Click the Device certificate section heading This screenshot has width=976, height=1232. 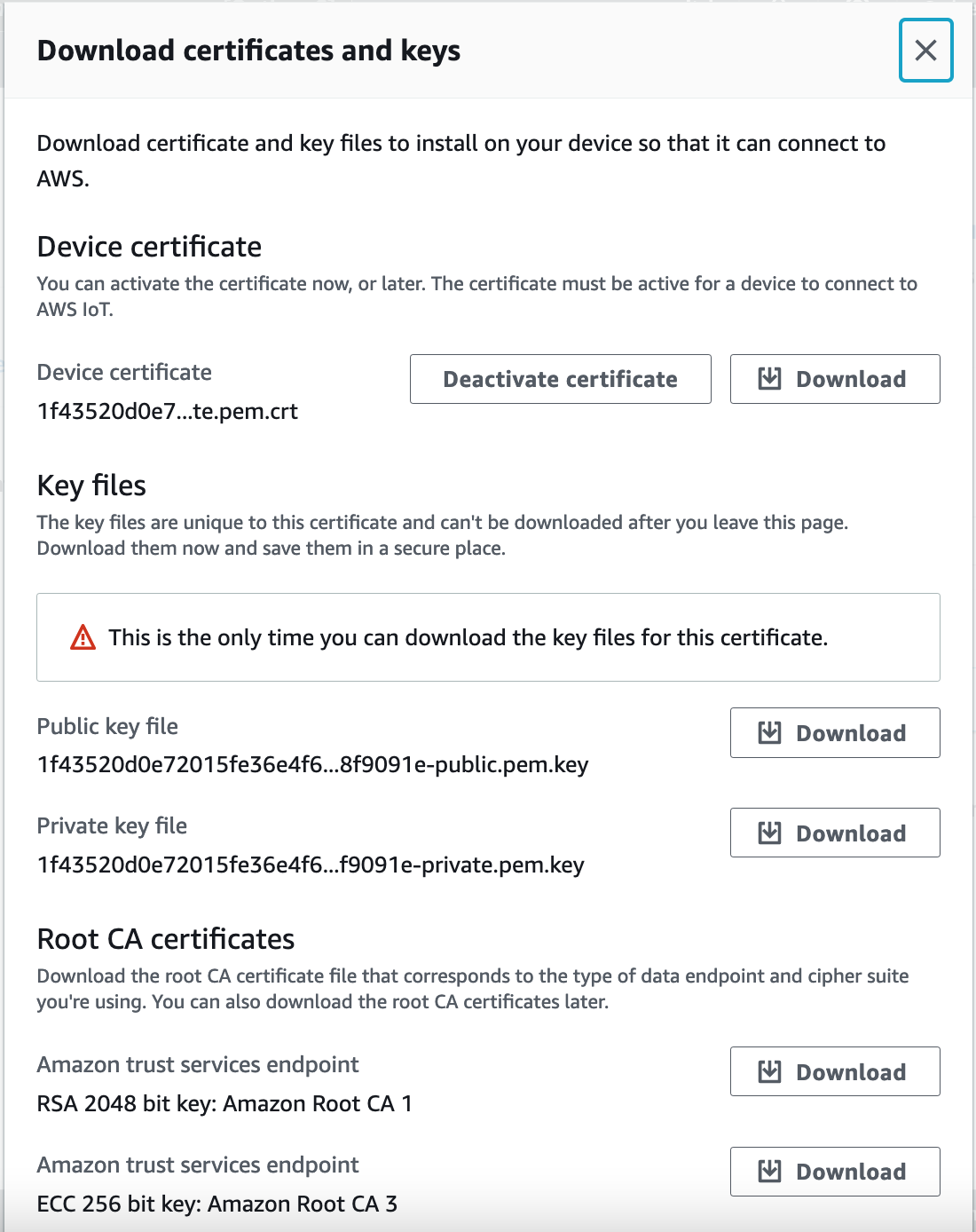149,247
